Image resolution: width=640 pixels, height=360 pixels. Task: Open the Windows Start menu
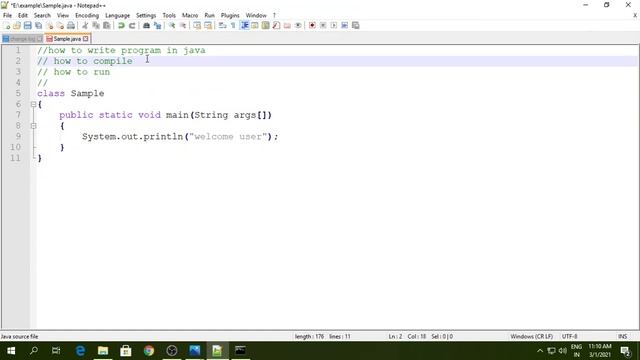click(x=11, y=351)
